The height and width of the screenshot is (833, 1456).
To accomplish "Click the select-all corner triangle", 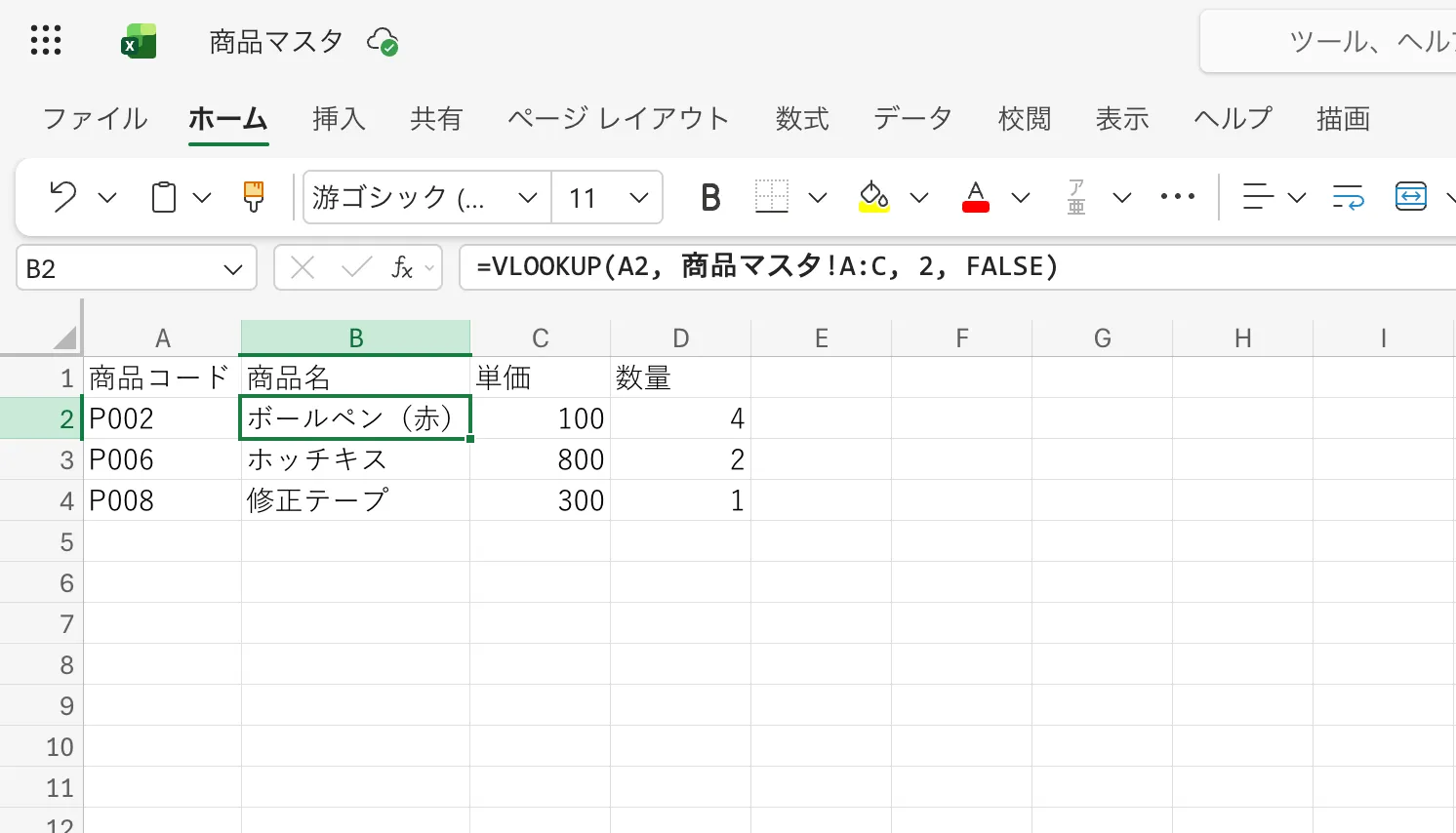I will tap(64, 338).
